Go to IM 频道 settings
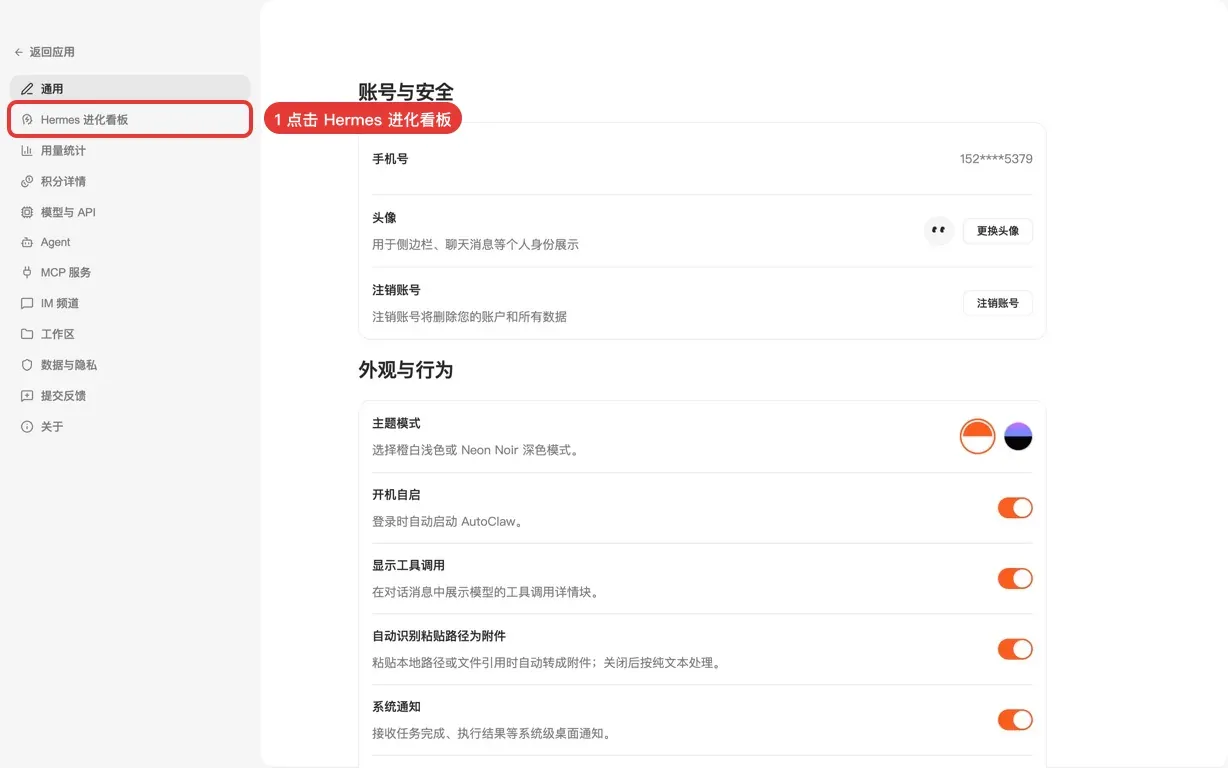Viewport: 1228px width, 768px height. pos(130,303)
